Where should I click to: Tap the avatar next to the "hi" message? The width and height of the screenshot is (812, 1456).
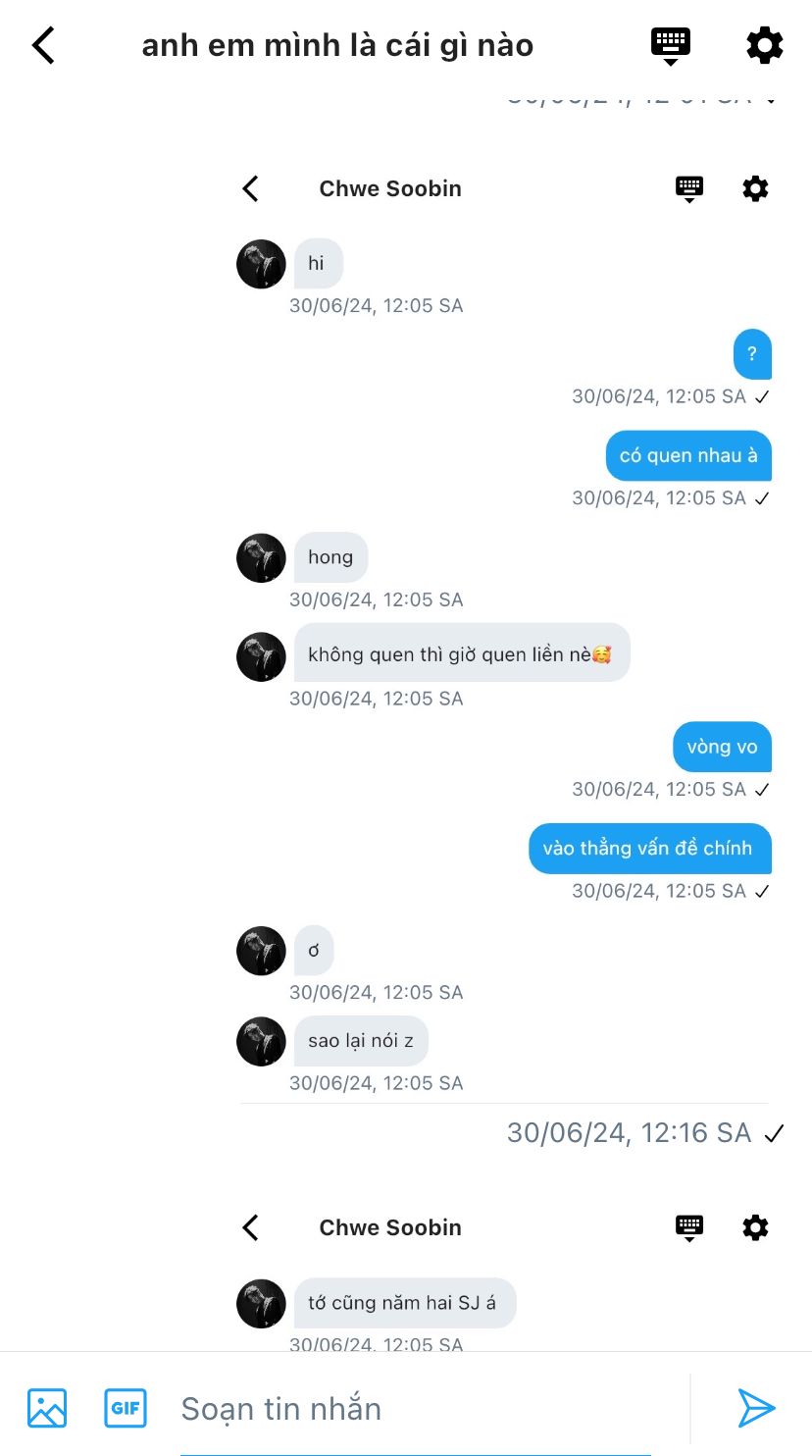(x=261, y=264)
